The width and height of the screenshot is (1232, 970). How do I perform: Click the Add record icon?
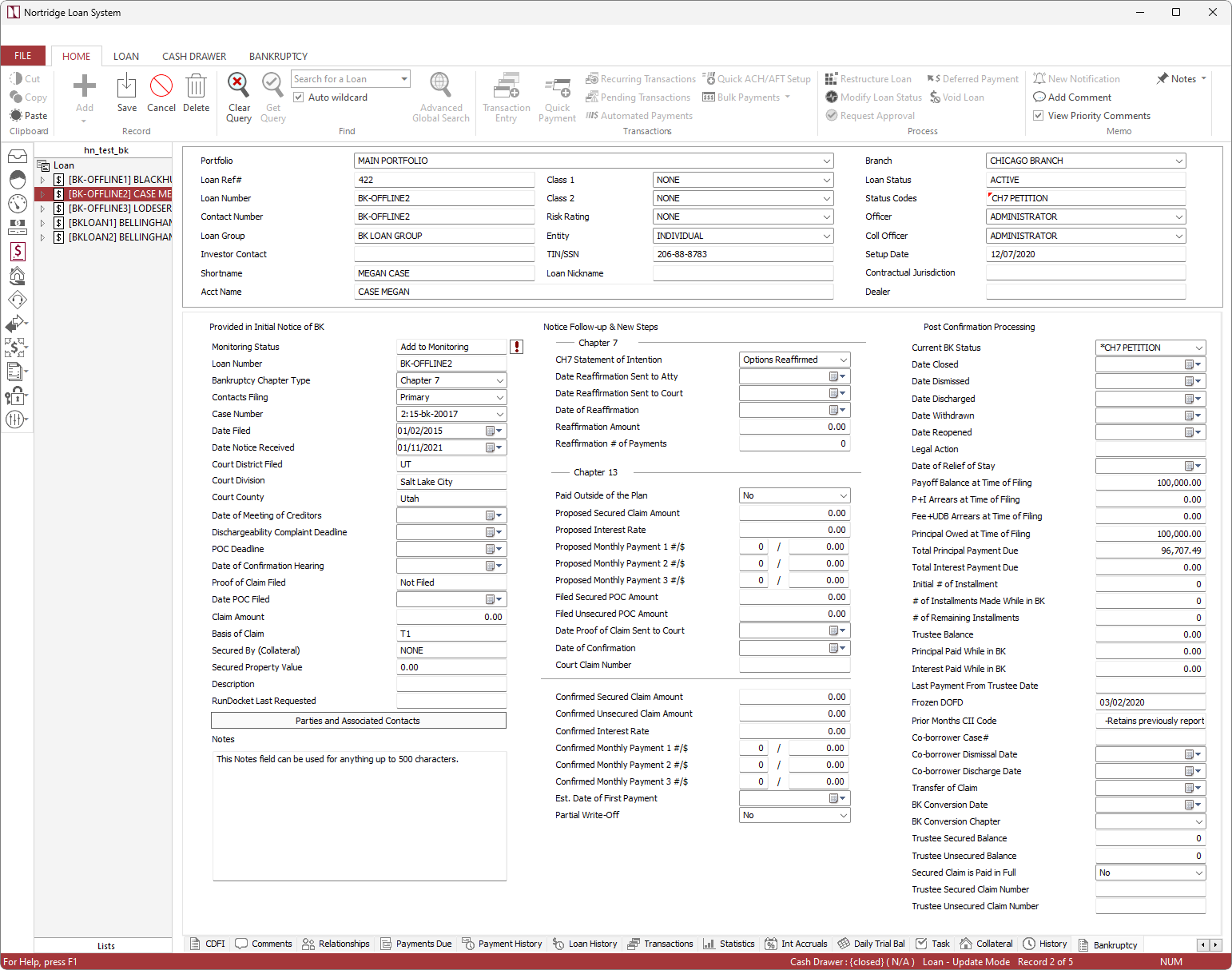click(84, 85)
